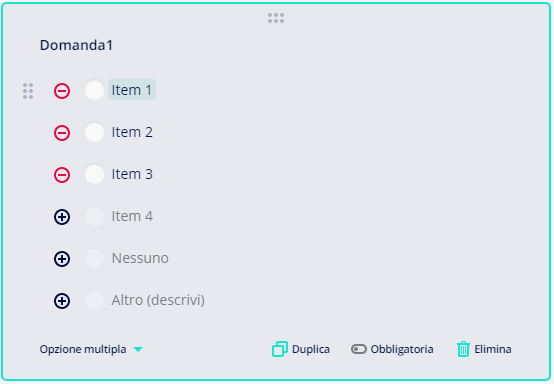Remove Item 1 with red minus icon
The height and width of the screenshot is (384, 554).
click(x=62, y=91)
